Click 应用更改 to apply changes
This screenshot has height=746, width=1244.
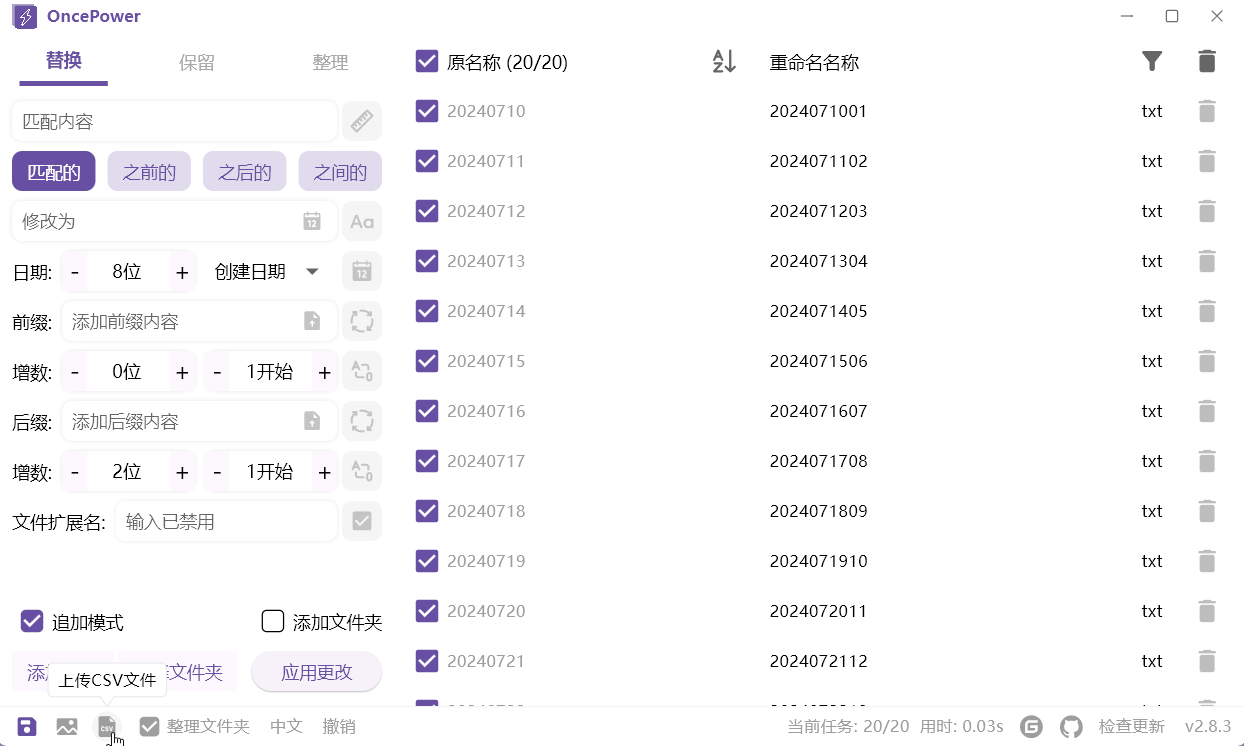click(316, 672)
